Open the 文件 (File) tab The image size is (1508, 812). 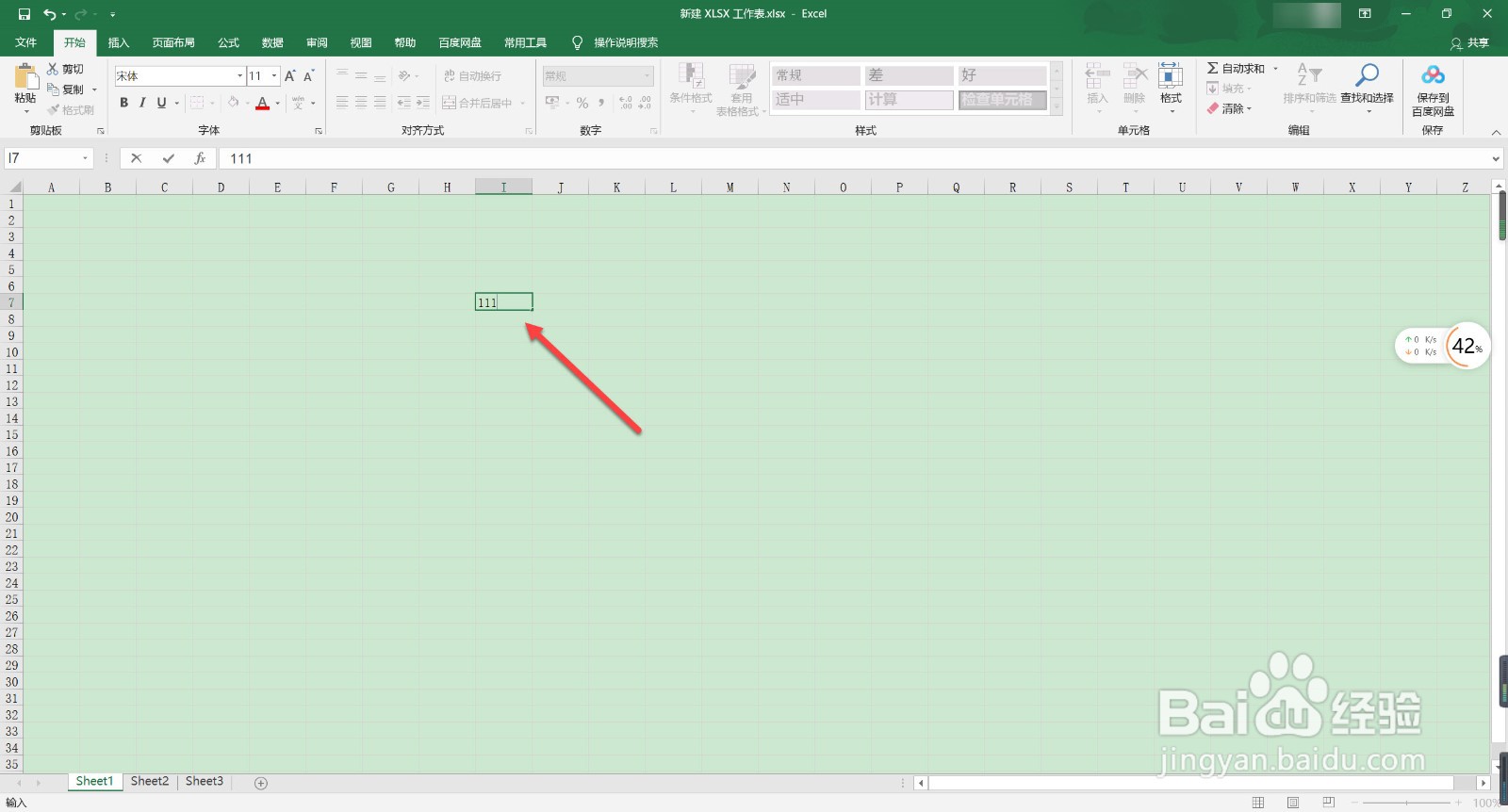(x=26, y=42)
